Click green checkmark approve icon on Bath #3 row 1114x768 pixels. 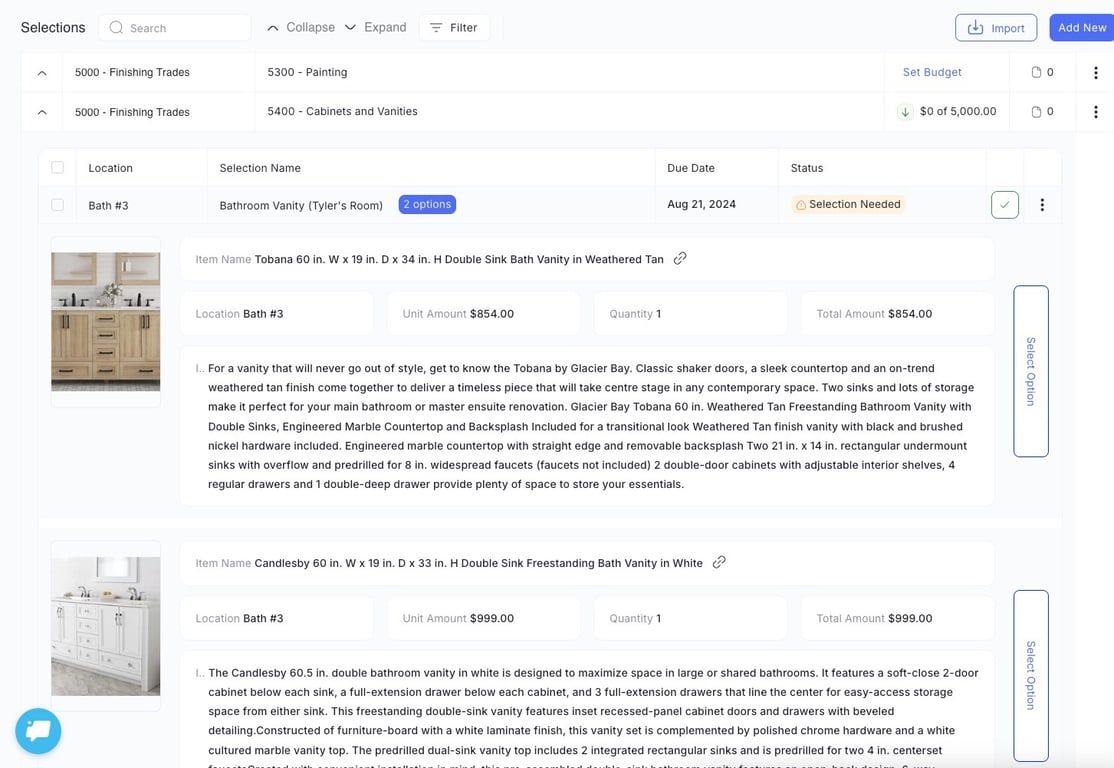(1005, 205)
